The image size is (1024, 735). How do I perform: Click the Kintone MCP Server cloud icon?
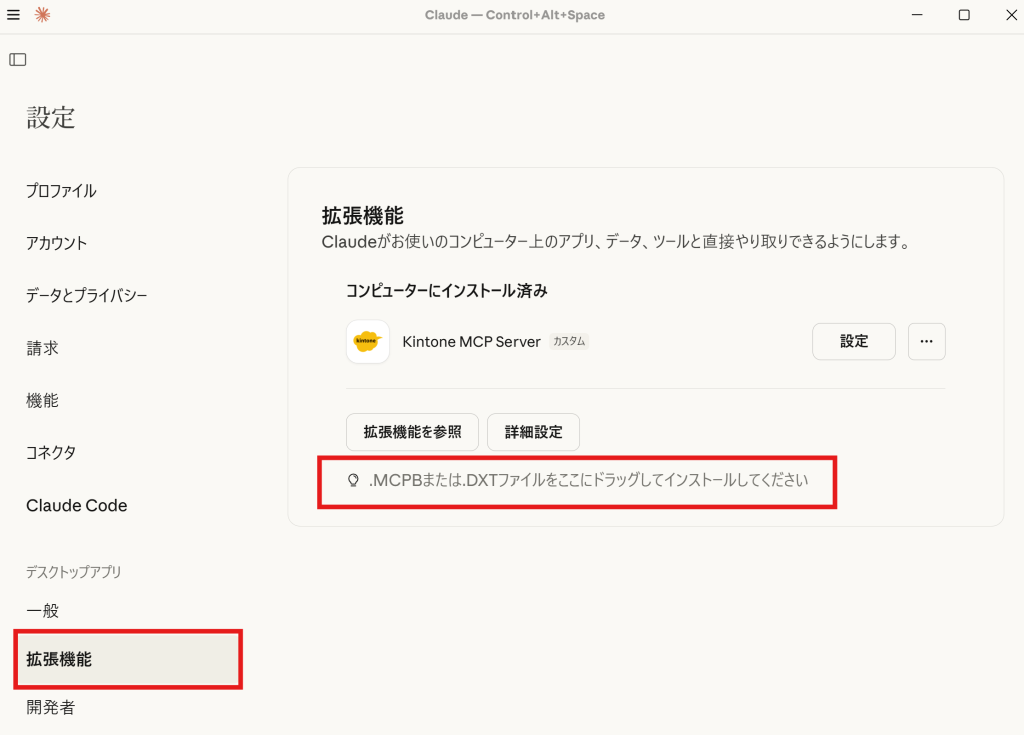click(x=368, y=341)
